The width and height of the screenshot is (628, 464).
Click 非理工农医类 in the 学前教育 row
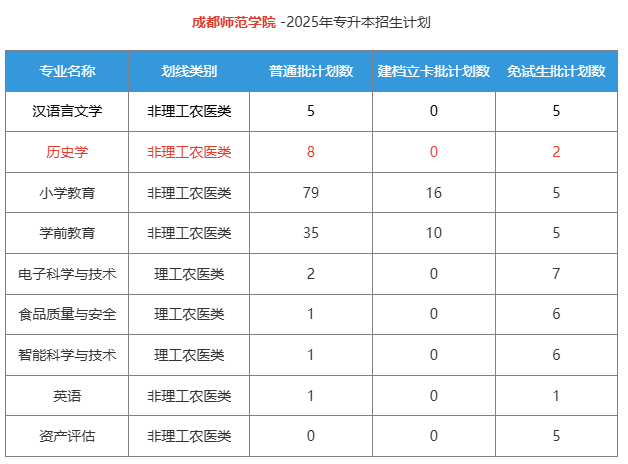point(189,233)
